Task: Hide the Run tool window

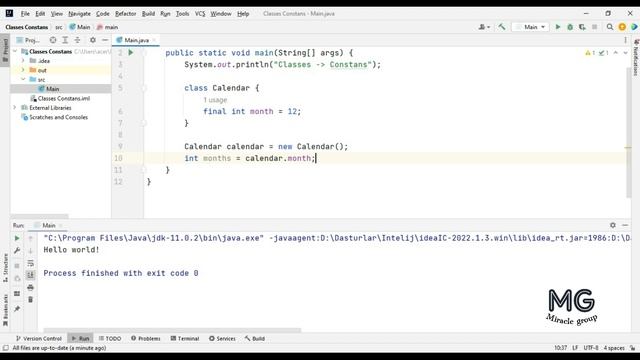Action: (x=625, y=225)
